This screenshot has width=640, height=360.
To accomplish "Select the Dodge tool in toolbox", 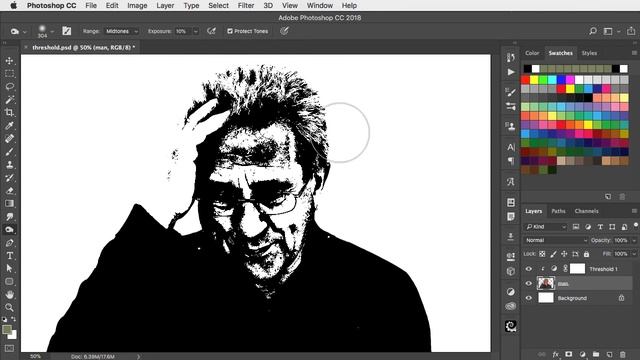I will pos(9,230).
